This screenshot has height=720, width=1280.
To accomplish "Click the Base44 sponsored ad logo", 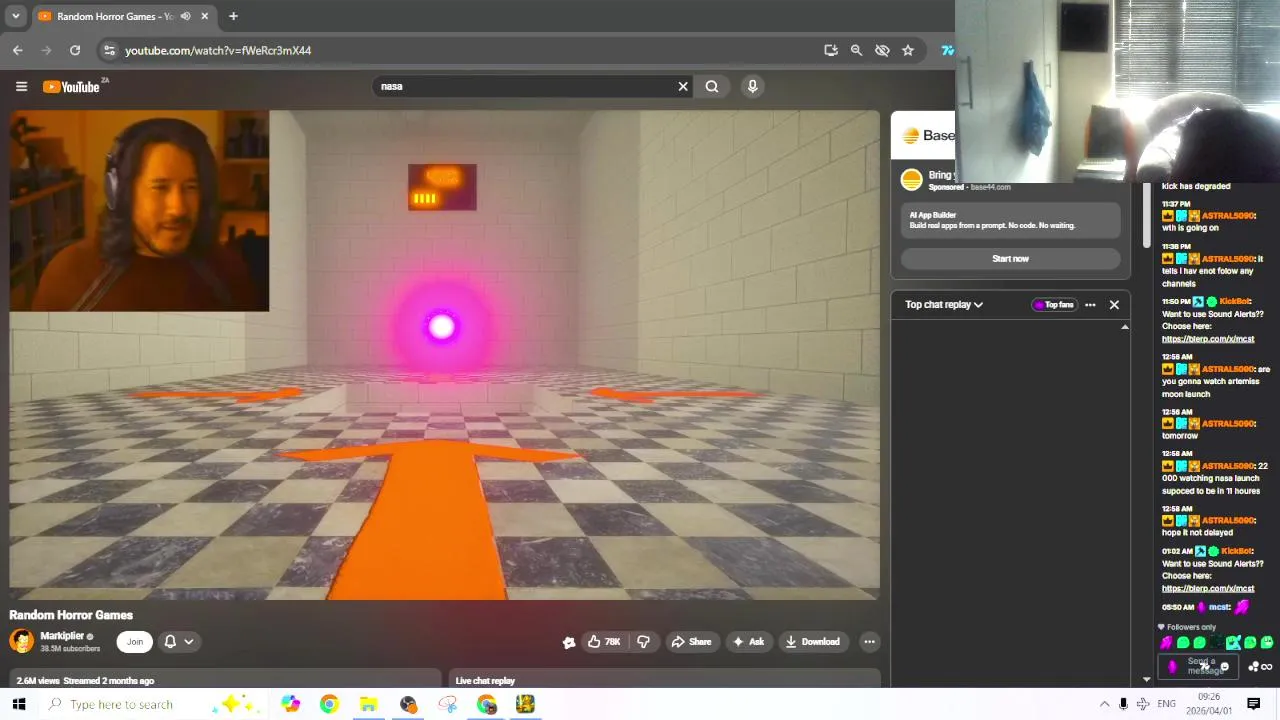I will click(911, 180).
